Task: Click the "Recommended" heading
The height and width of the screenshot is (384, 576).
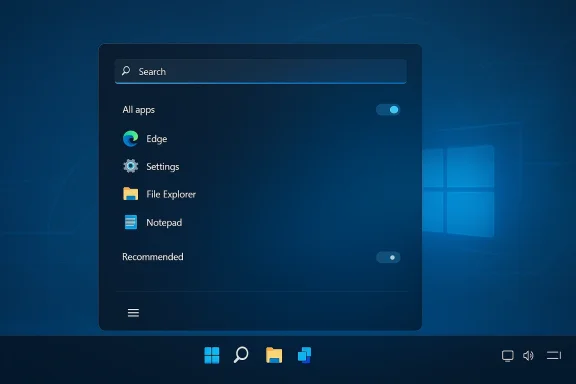Action: click(153, 257)
